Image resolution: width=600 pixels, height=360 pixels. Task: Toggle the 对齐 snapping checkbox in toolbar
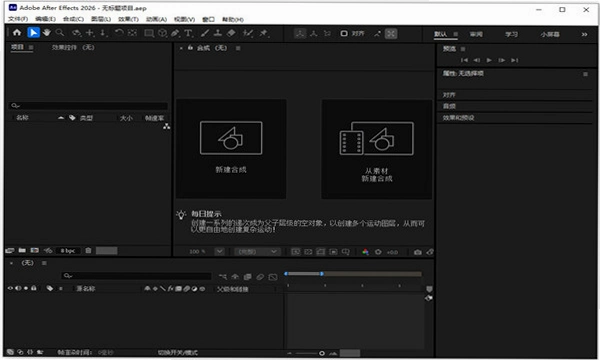344,34
